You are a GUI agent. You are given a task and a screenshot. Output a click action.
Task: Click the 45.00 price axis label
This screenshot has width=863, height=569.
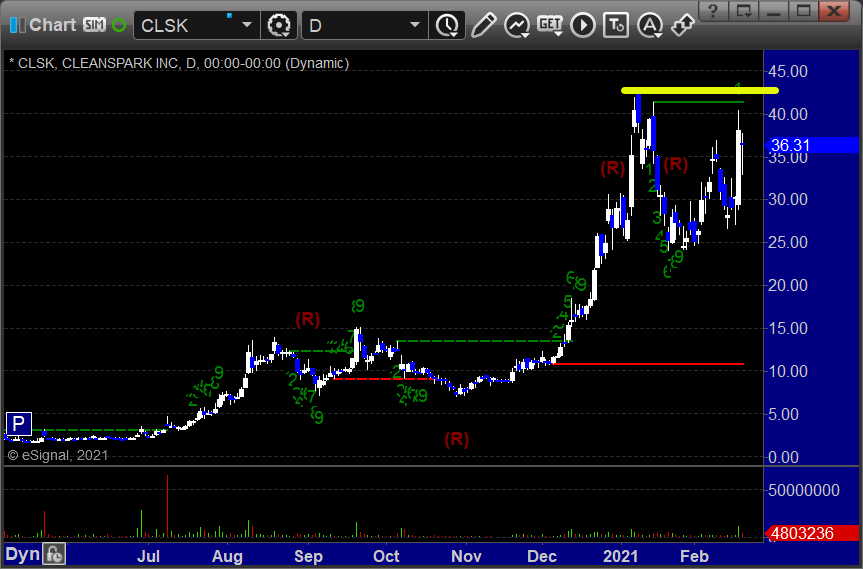click(x=788, y=71)
